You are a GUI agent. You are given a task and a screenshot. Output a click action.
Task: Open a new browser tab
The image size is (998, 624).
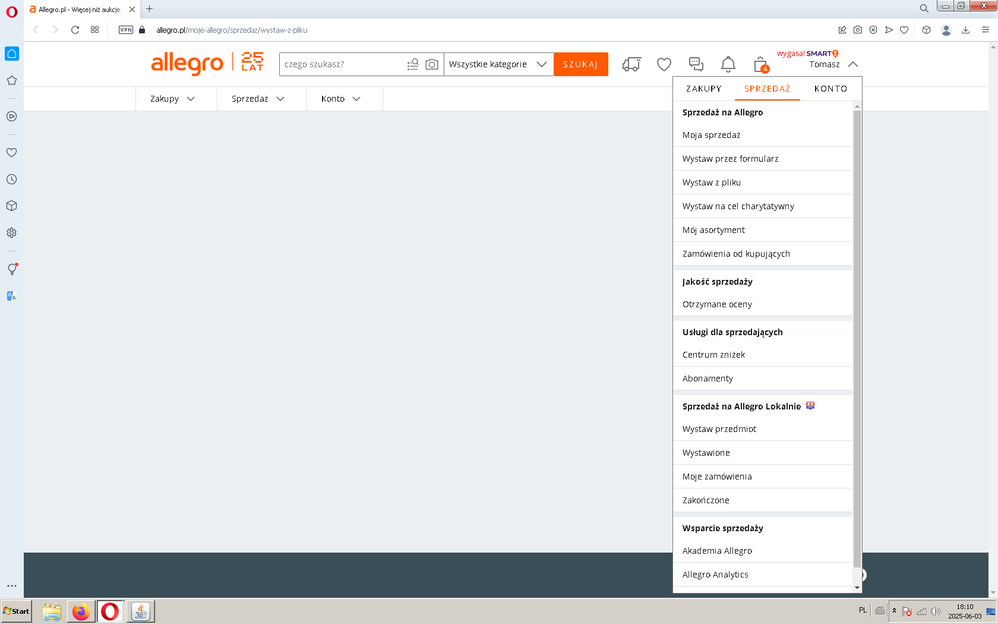pos(150,9)
